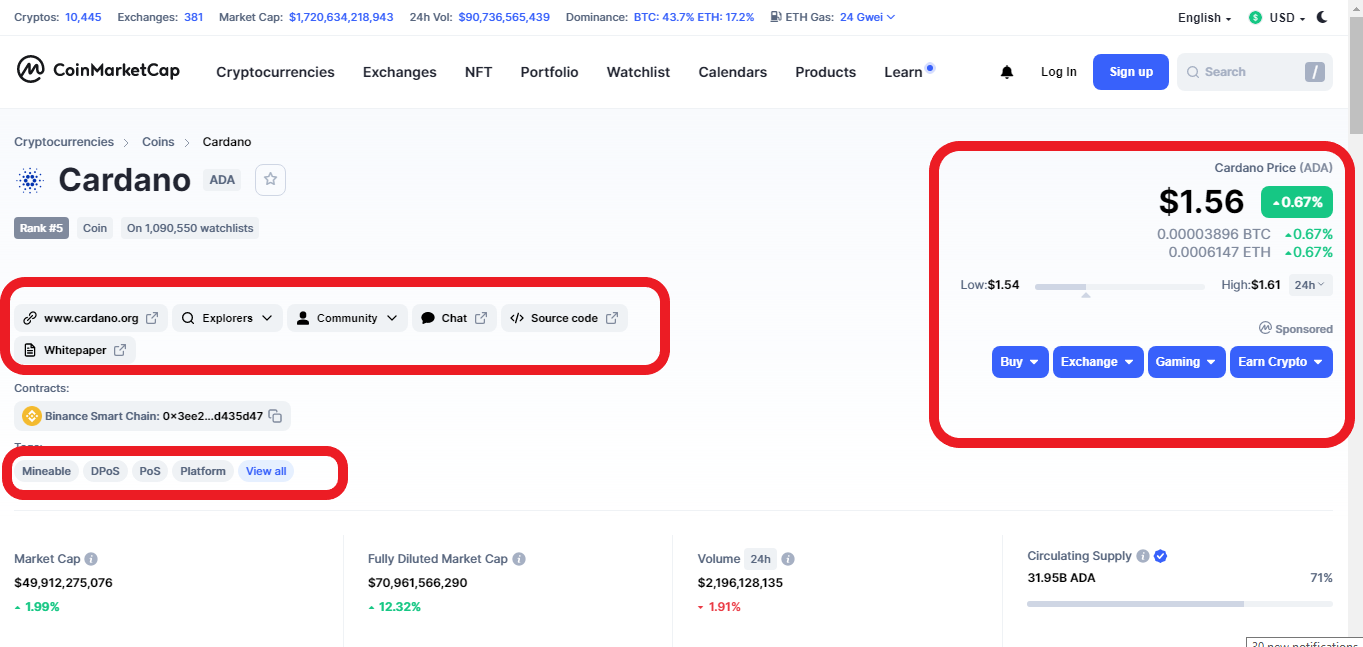
Task: Click the circulating supply progress bar
Action: click(x=1180, y=604)
